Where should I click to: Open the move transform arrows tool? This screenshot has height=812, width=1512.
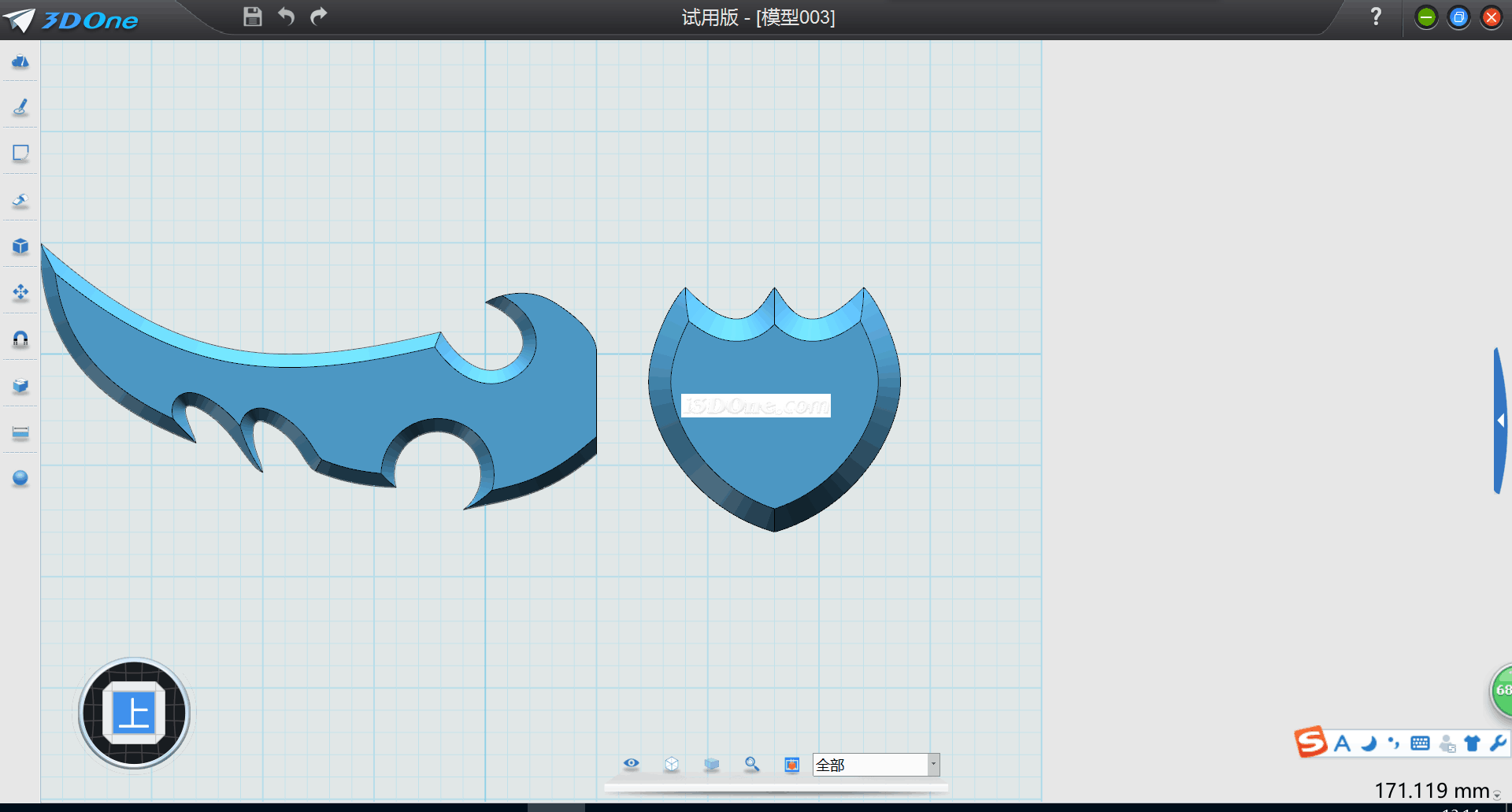20,293
